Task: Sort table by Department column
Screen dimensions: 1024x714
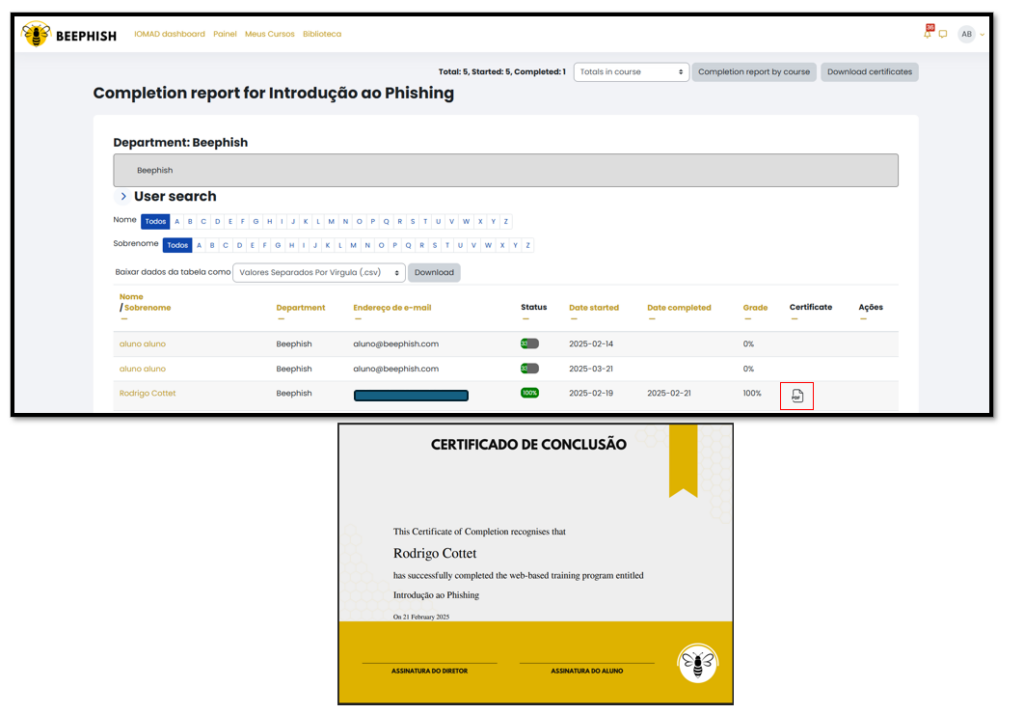Action: click(300, 308)
